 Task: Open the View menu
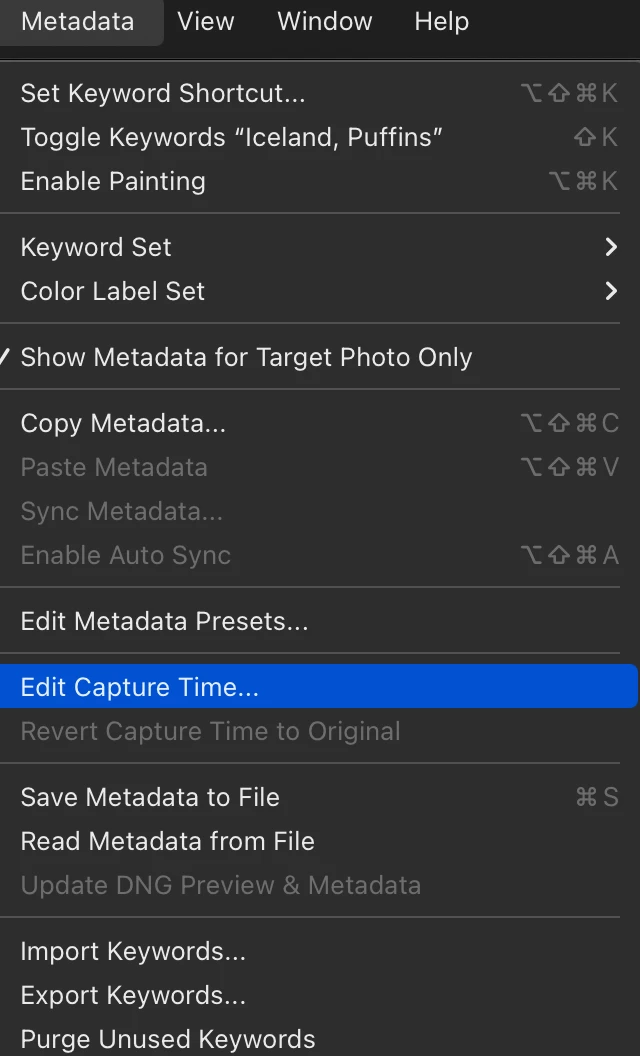click(x=206, y=21)
